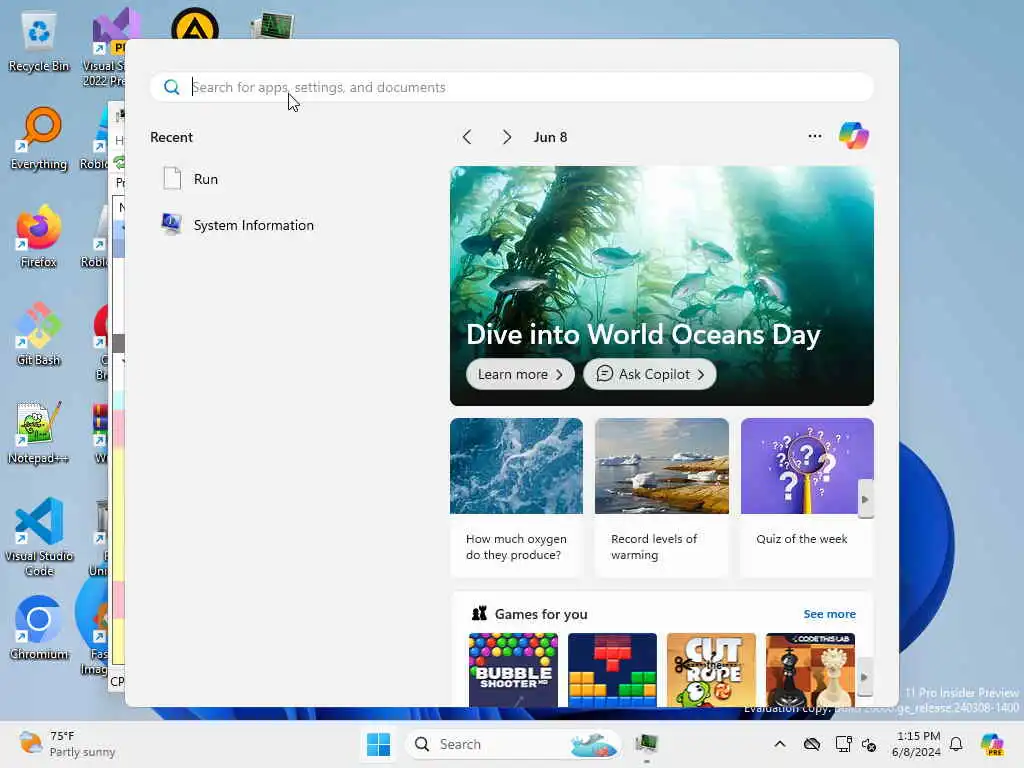Open clock and date 1:15 PM
The width and height of the screenshot is (1024, 768).
[x=916, y=744]
